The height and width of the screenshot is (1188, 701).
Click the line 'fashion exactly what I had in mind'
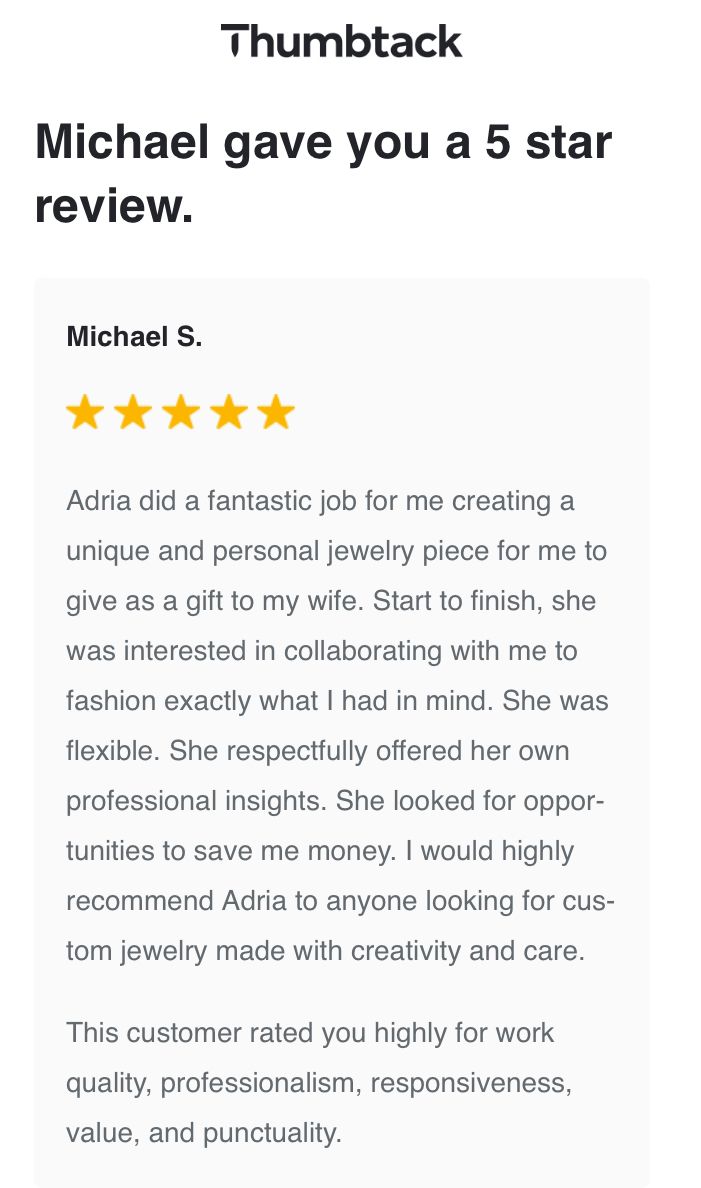click(337, 701)
